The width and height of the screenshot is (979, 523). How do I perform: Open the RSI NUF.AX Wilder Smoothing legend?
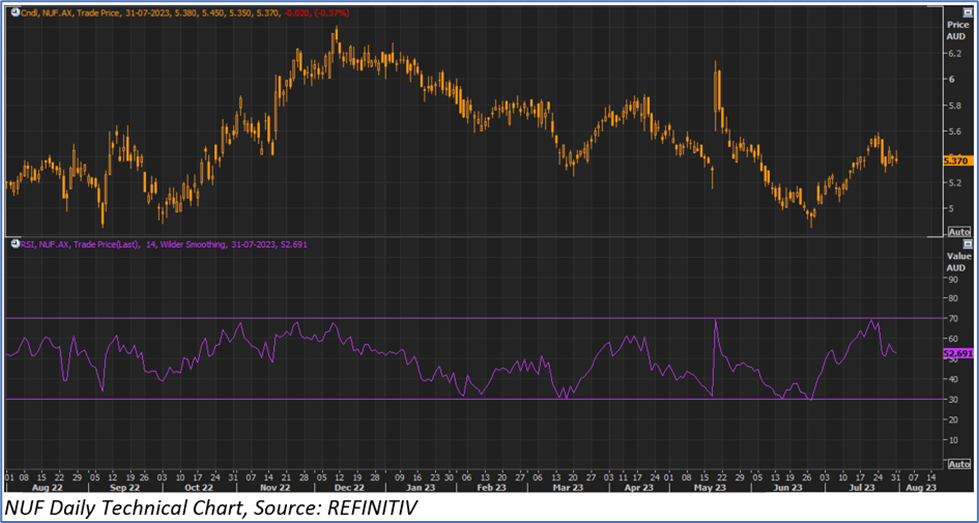(150, 243)
